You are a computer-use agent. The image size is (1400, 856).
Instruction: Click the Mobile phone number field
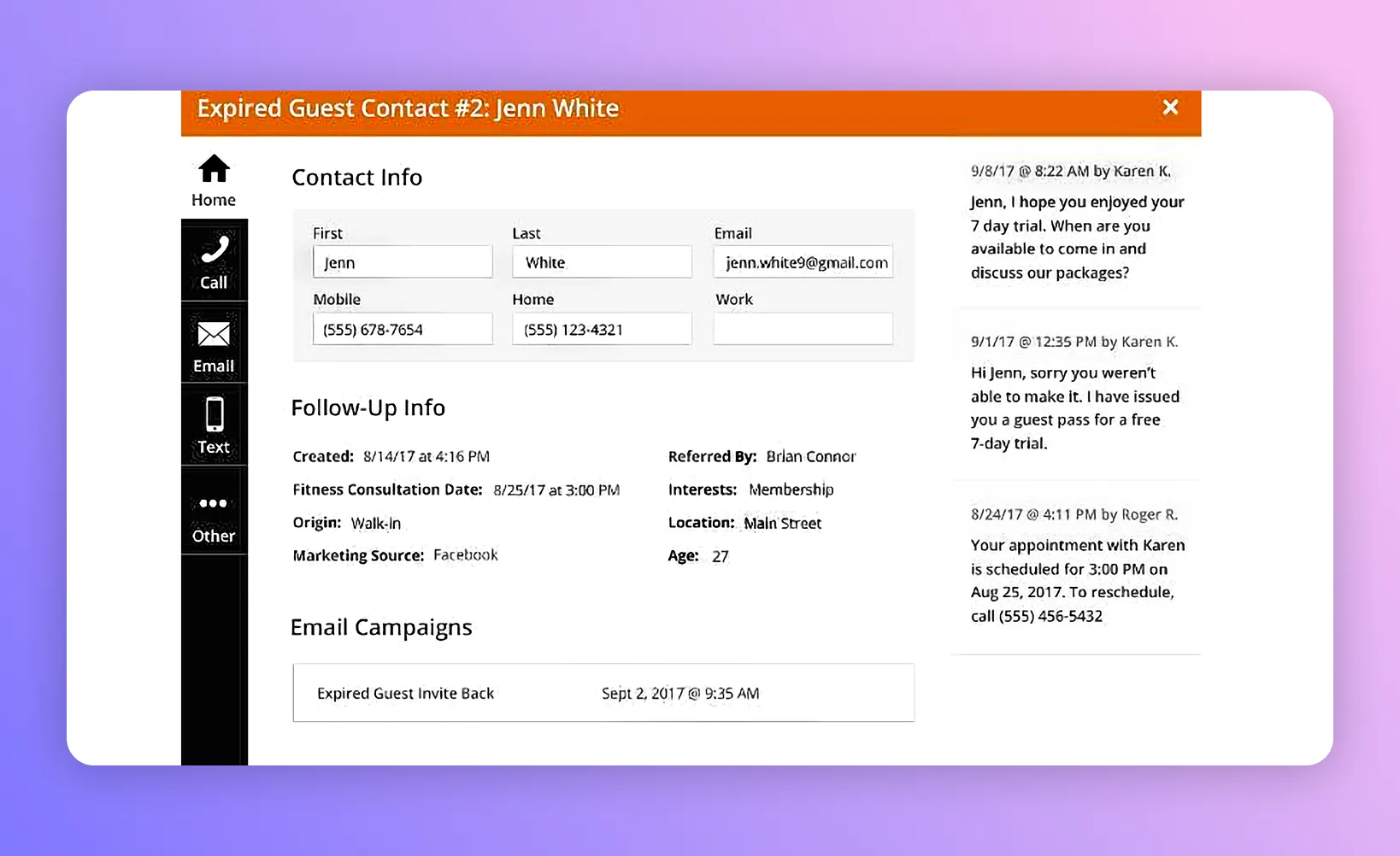click(403, 329)
